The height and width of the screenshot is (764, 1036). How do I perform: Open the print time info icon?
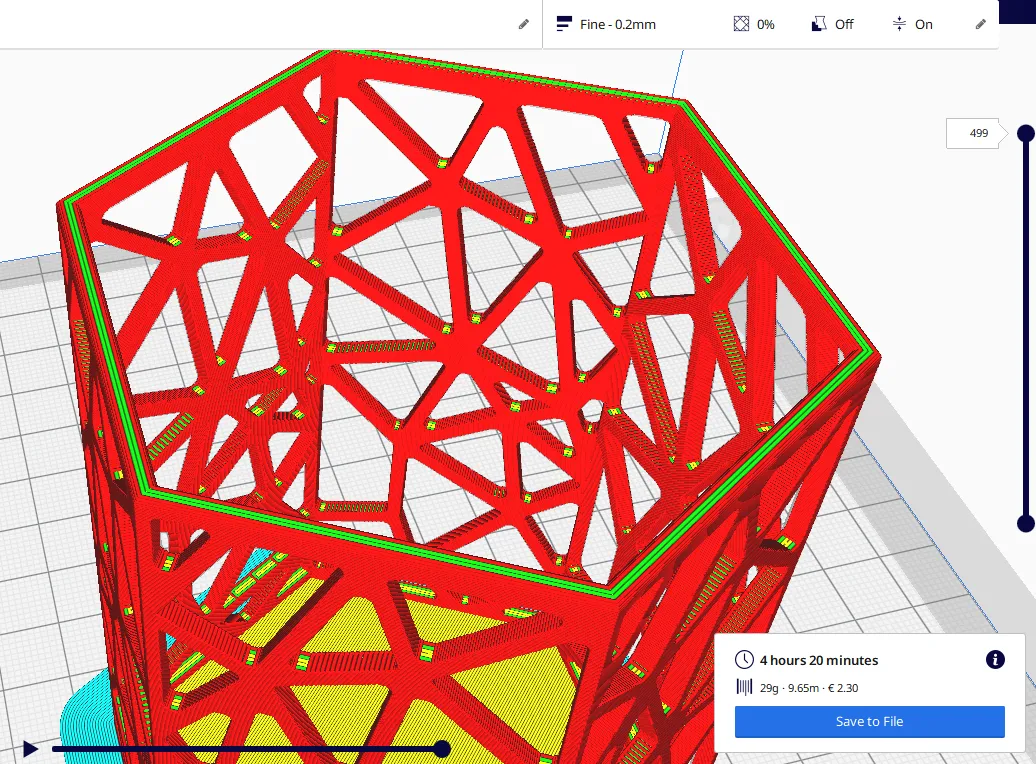tap(995, 659)
